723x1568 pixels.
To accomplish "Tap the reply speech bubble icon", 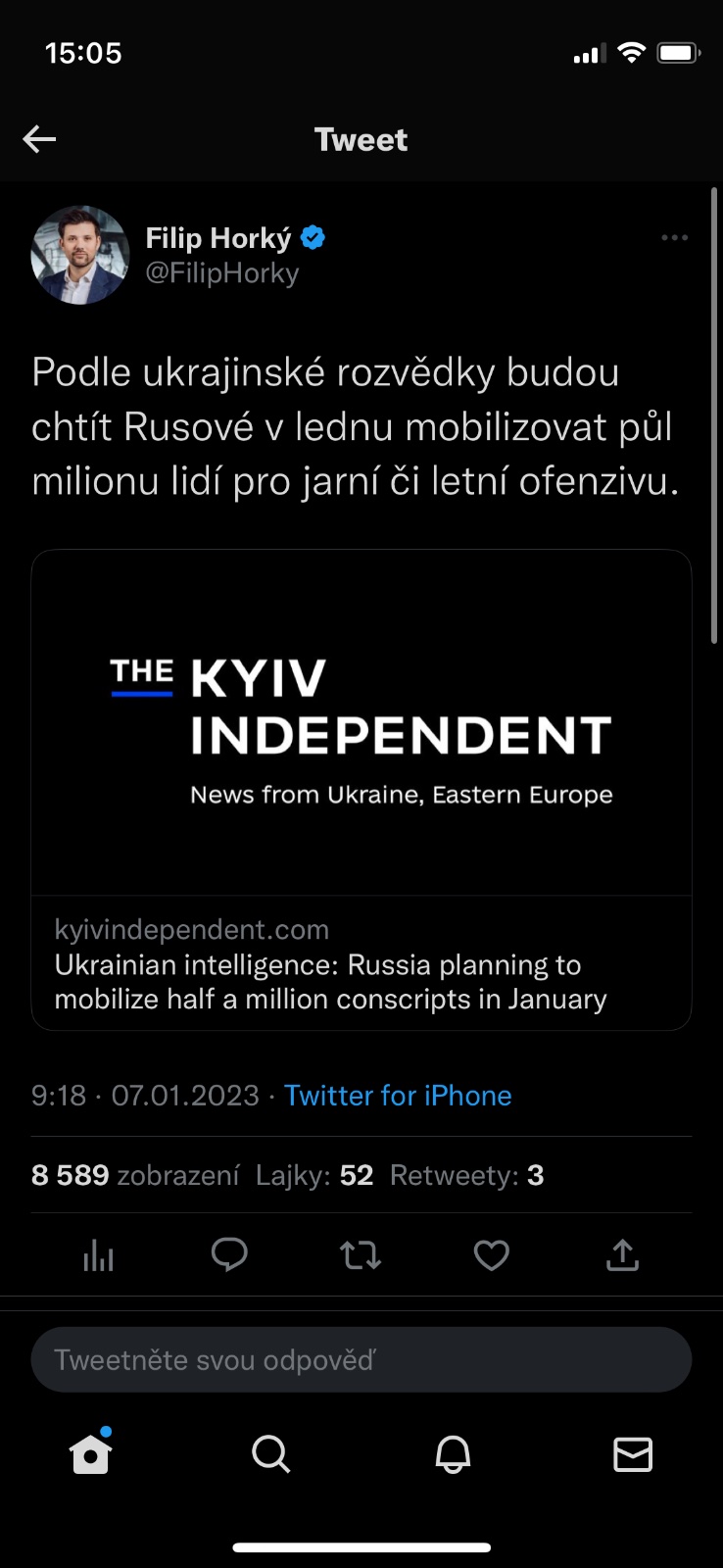I will 229,1254.
